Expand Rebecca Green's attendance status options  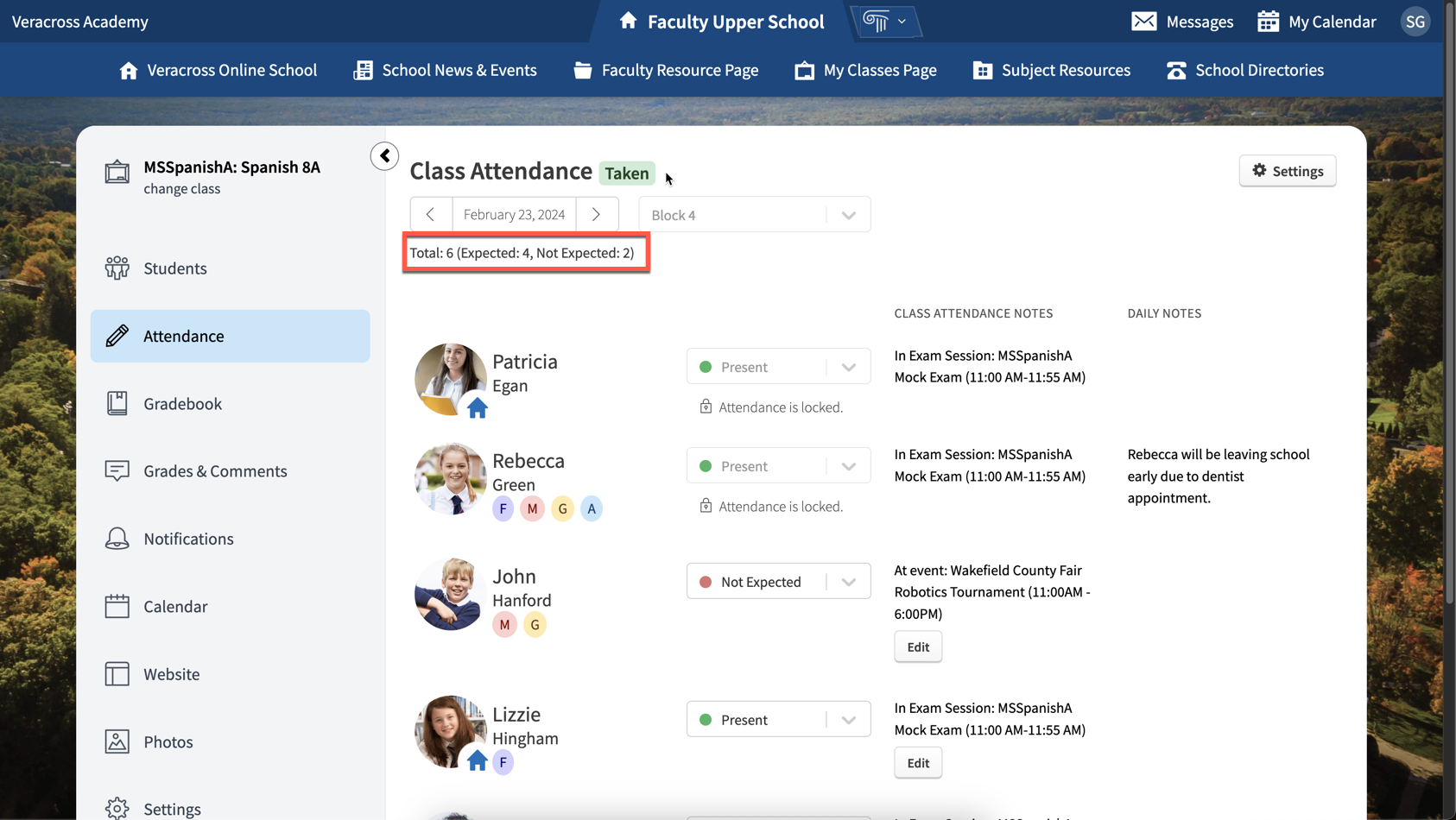(848, 465)
